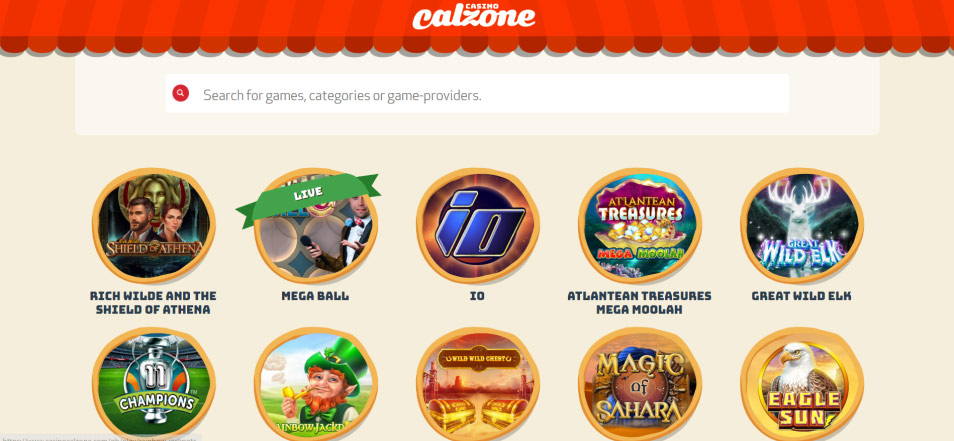Open the Rainbow Jackpots leprechaun game icon
Image resolution: width=954 pixels, height=441 pixels.
[x=315, y=384]
